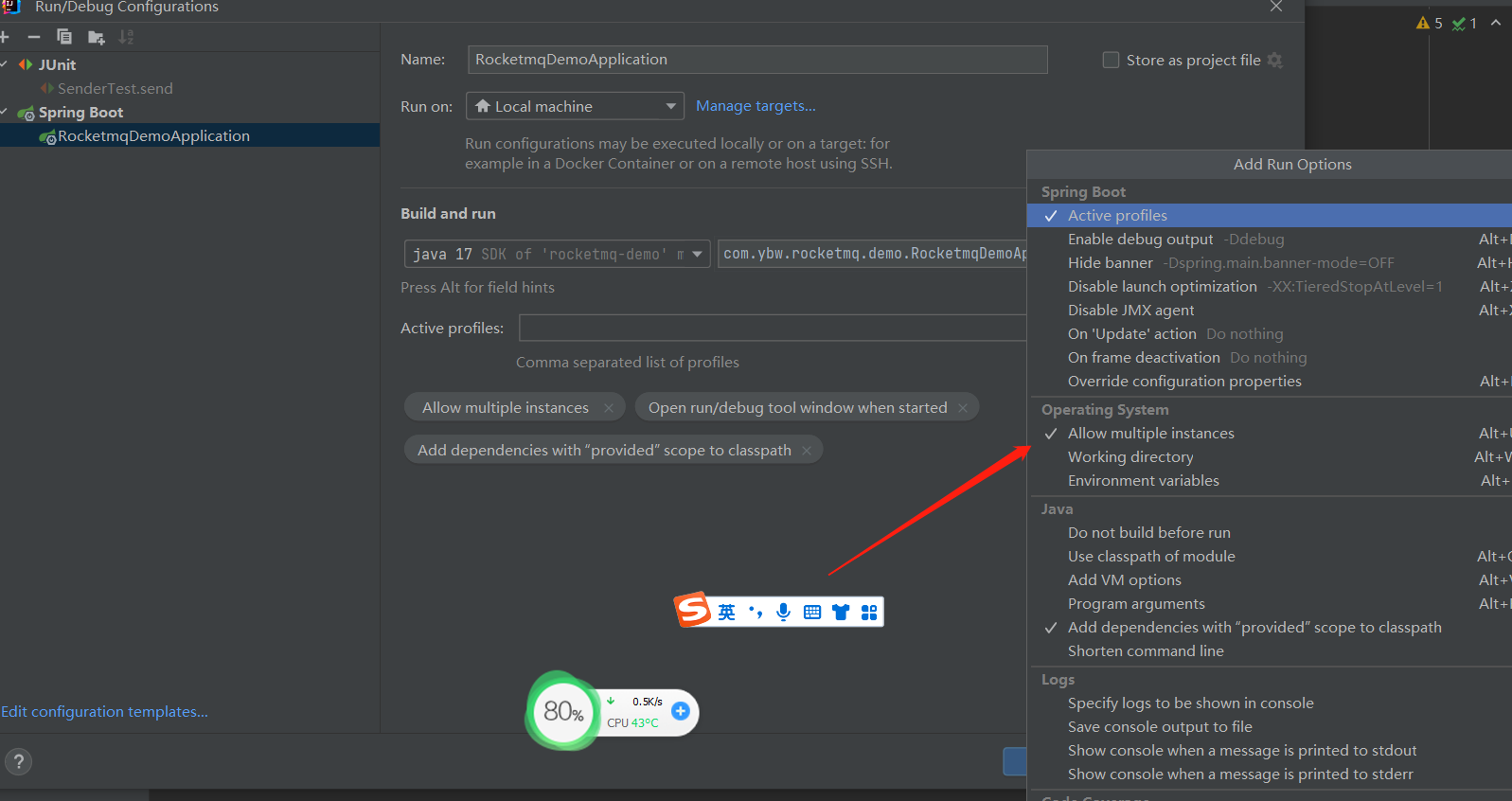
Task: Toggle Sogou punctuation mode icon
Action: coord(756,612)
